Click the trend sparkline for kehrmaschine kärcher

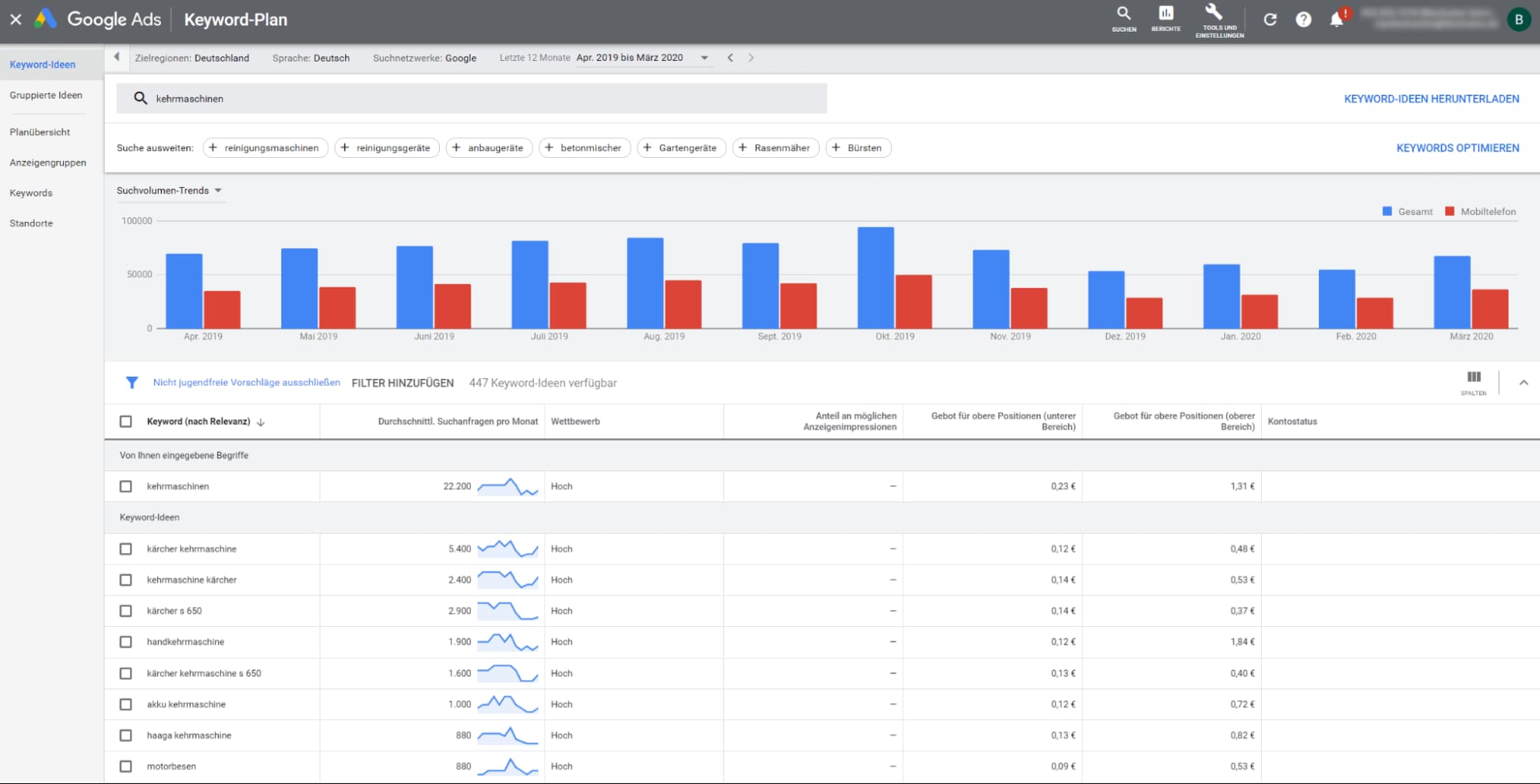(508, 580)
